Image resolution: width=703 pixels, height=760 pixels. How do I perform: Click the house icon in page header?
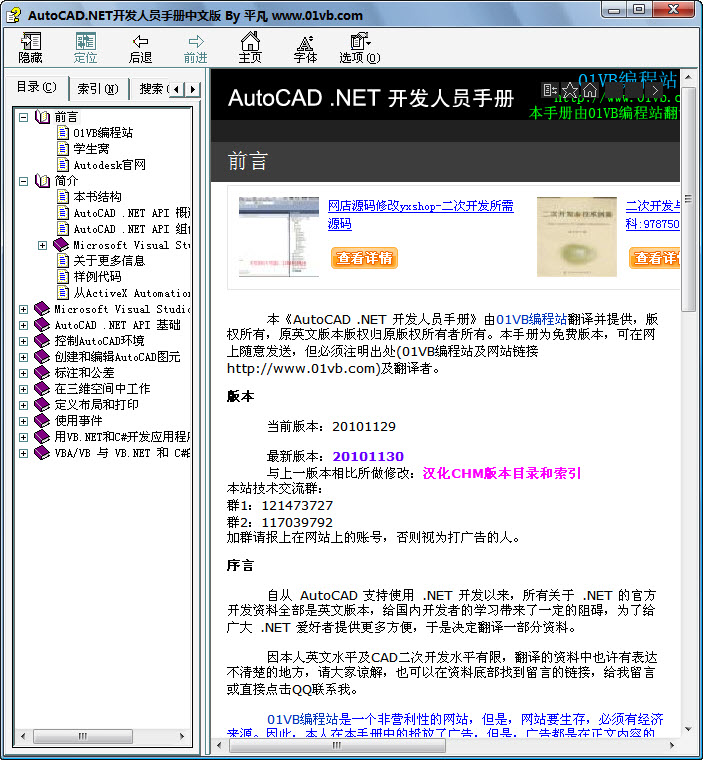point(590,90)
